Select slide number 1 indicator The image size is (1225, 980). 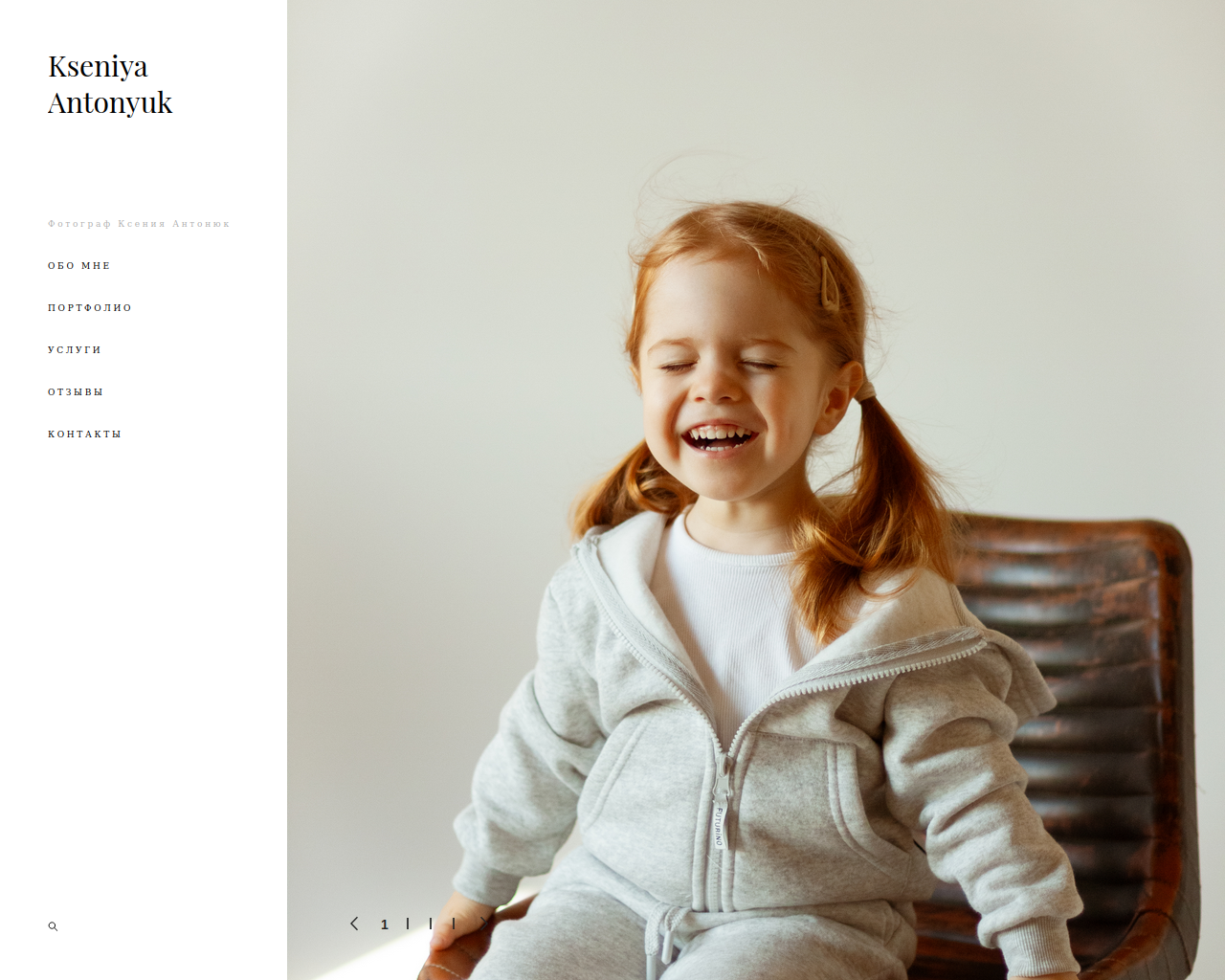click(385, 924)
